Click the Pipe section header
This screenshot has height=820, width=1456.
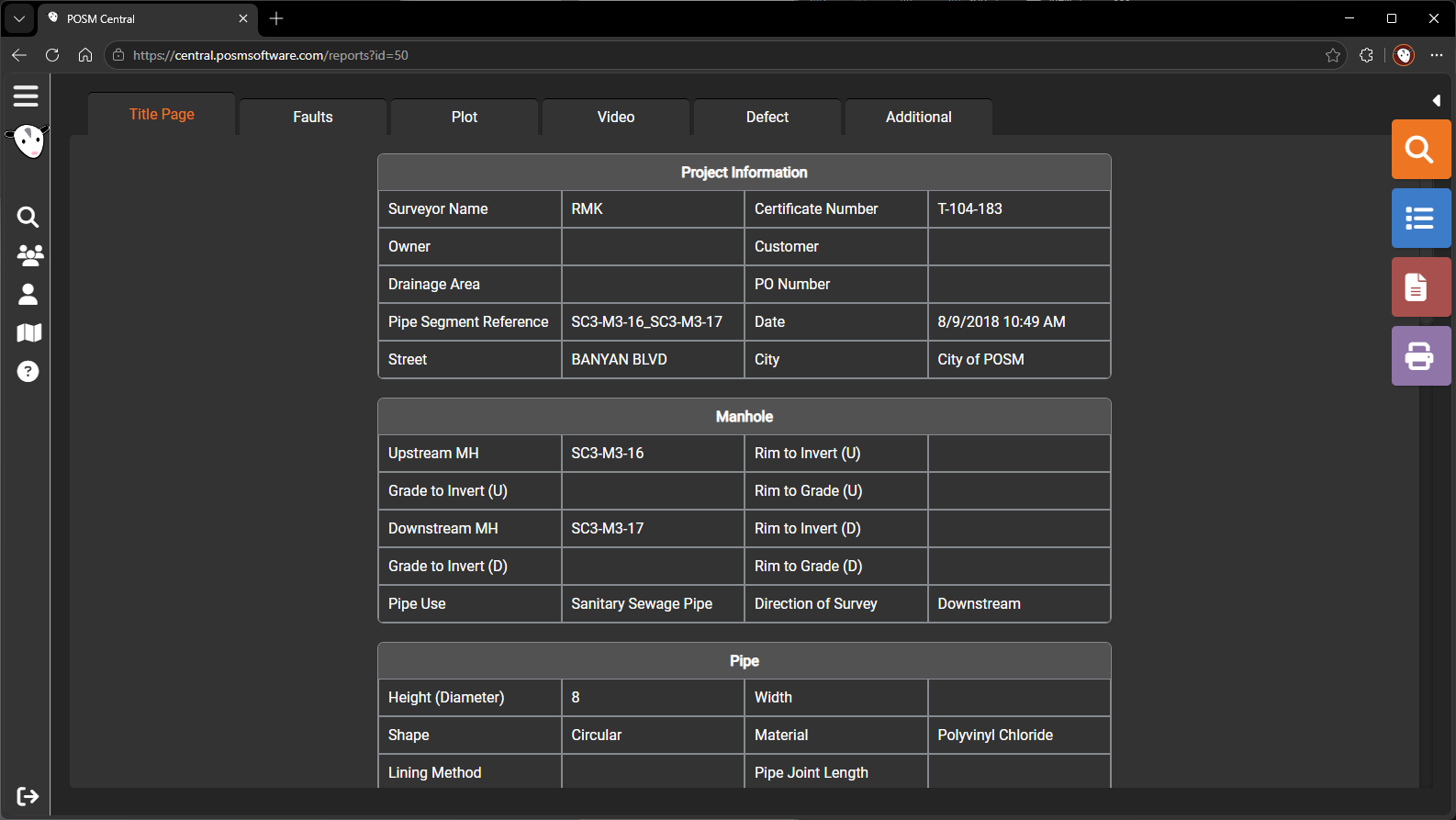pyautogui.click(x=745, y=661)
